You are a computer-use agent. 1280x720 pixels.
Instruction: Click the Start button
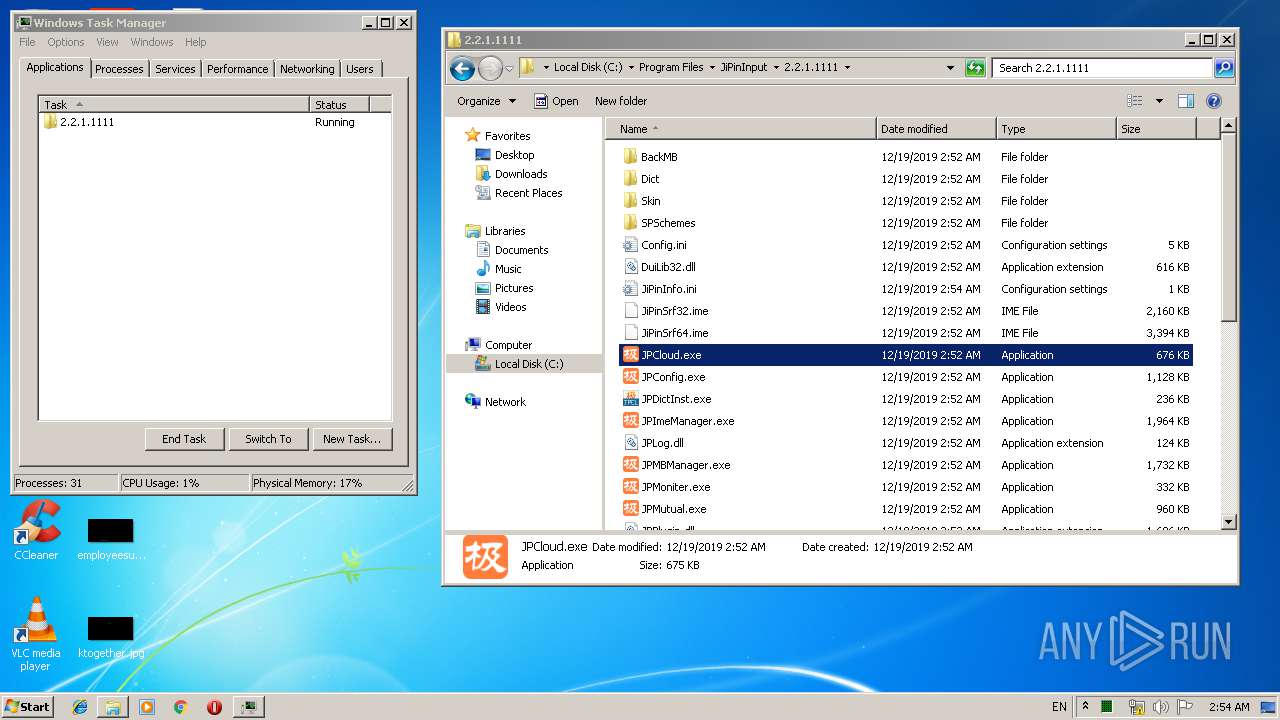pyautogui.click(x=27, y=707)
